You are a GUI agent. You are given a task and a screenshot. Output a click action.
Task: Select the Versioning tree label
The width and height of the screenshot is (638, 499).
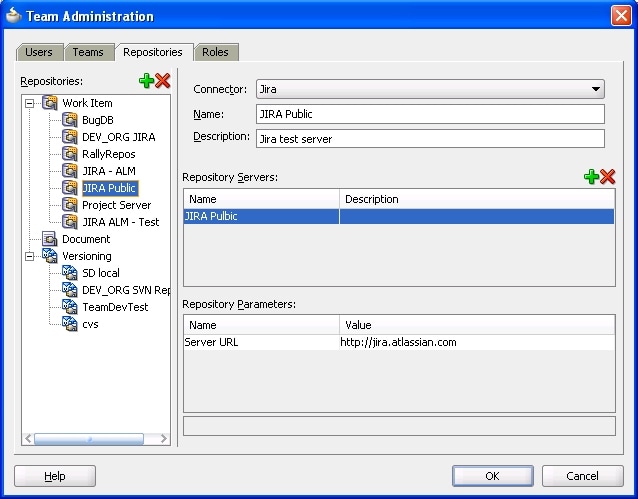[87, 256]
